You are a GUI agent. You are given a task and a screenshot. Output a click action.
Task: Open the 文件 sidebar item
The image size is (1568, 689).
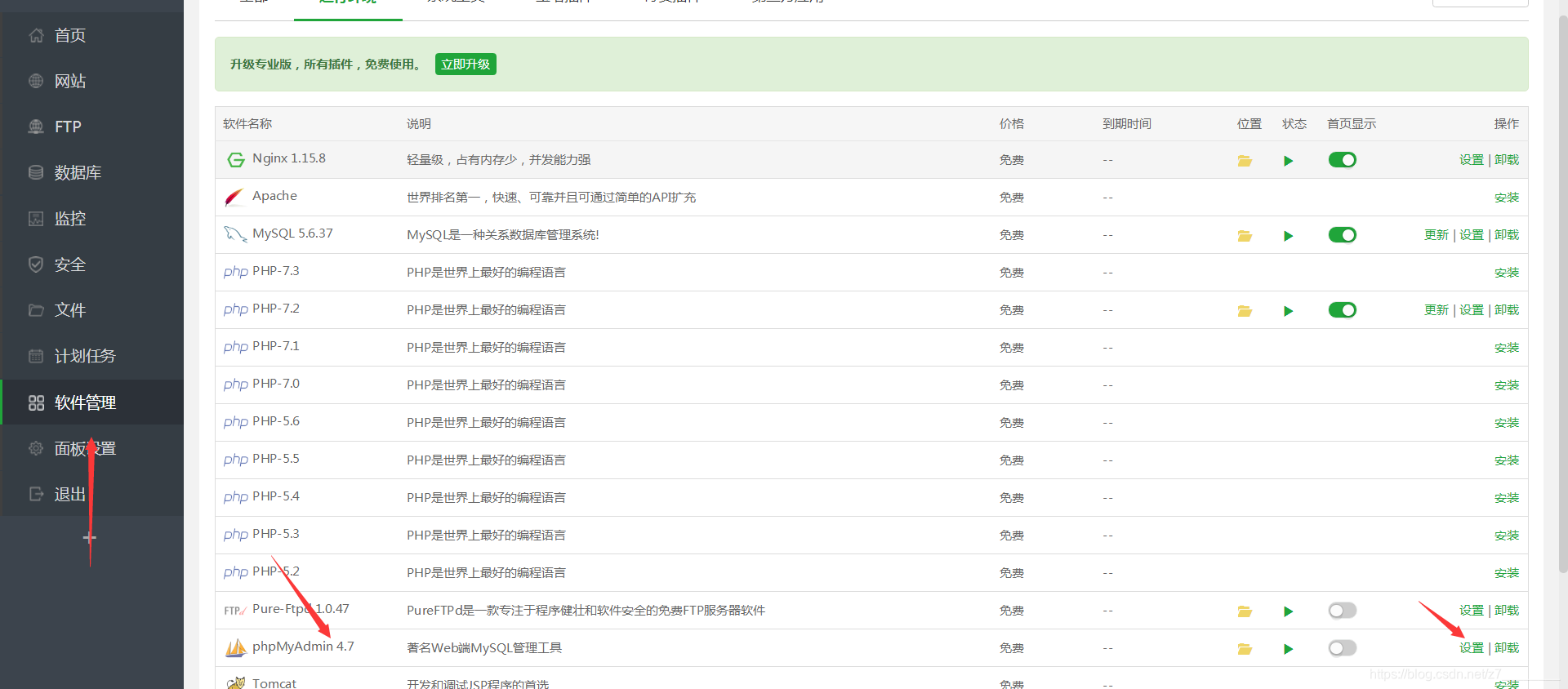pos(91,310)
